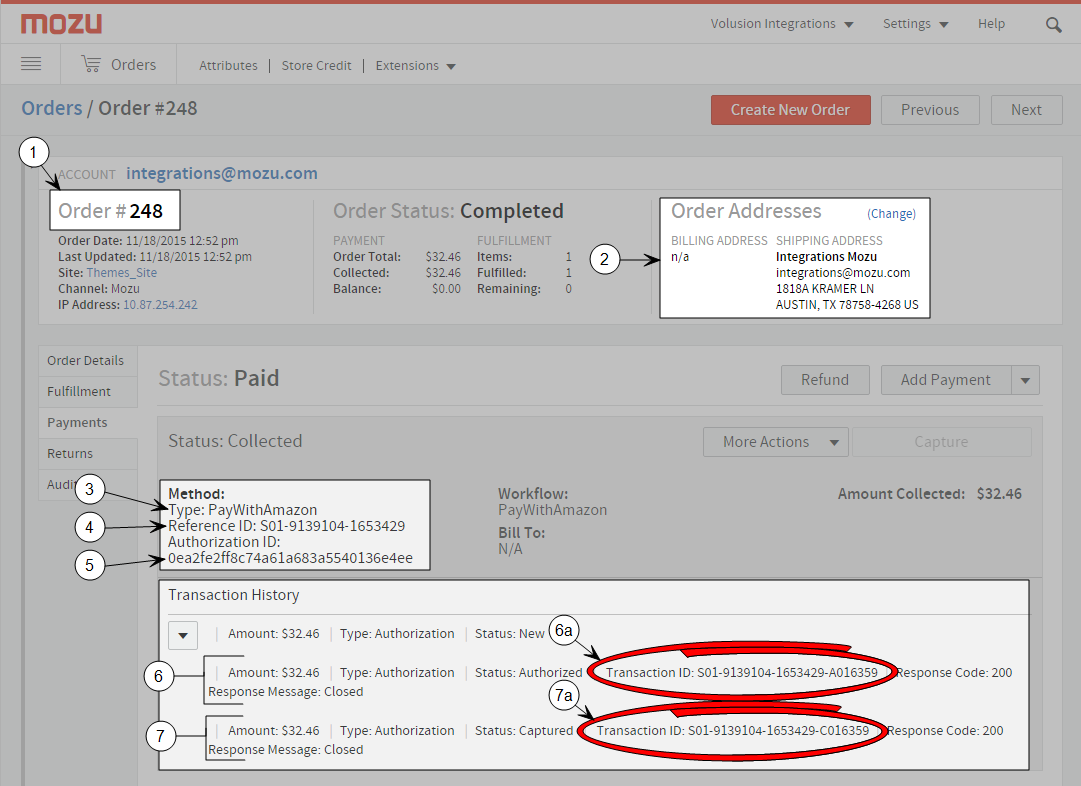Open the Attributes menu item
Viewport: 1081px width, 786px height.
point(228,66)
